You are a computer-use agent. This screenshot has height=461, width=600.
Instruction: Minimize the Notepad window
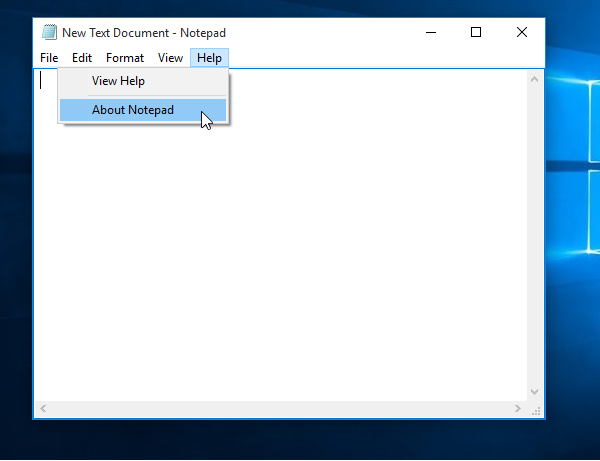tap(431, 33)
